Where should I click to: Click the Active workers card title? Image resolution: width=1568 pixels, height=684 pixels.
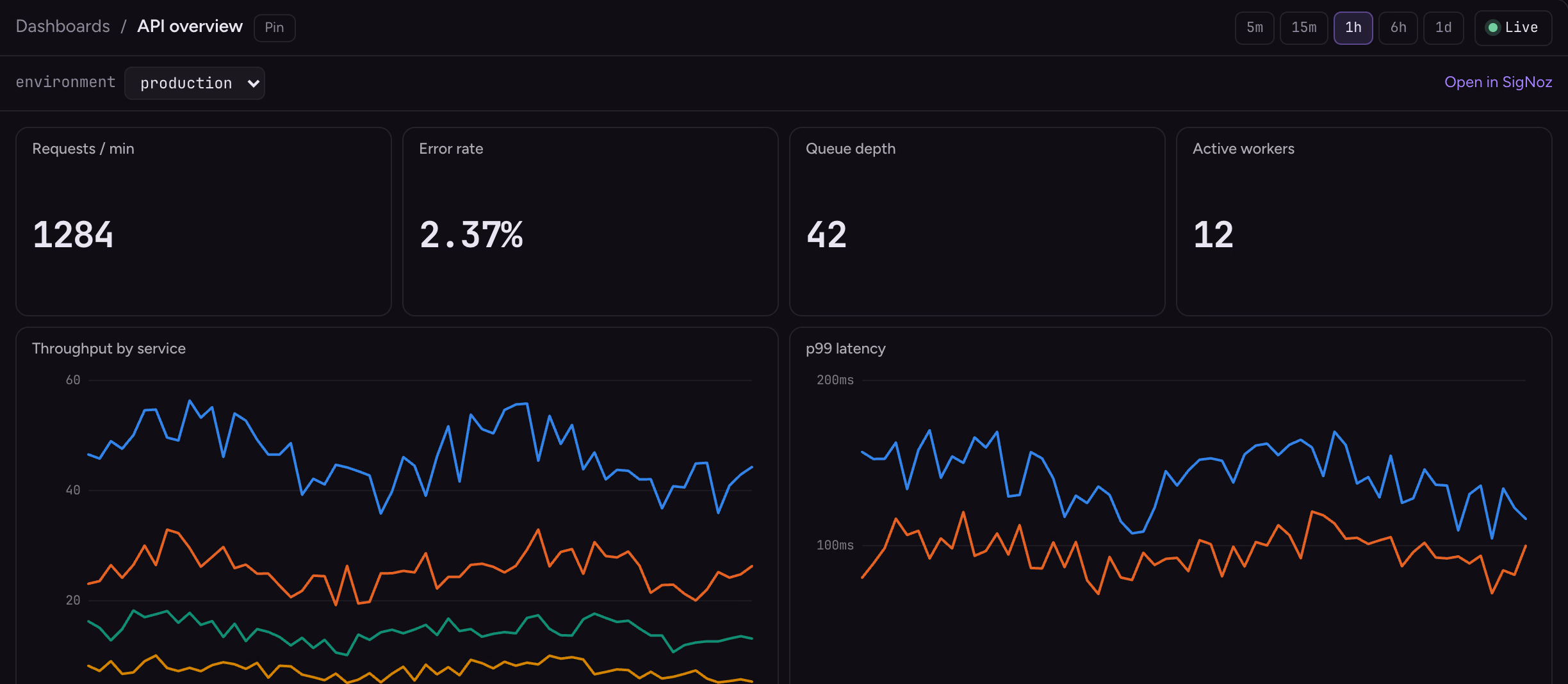click(x=1243, y=149)
